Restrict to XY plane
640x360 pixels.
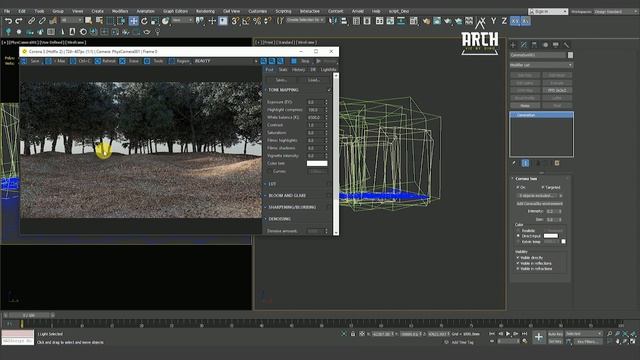tap(515, 21)
